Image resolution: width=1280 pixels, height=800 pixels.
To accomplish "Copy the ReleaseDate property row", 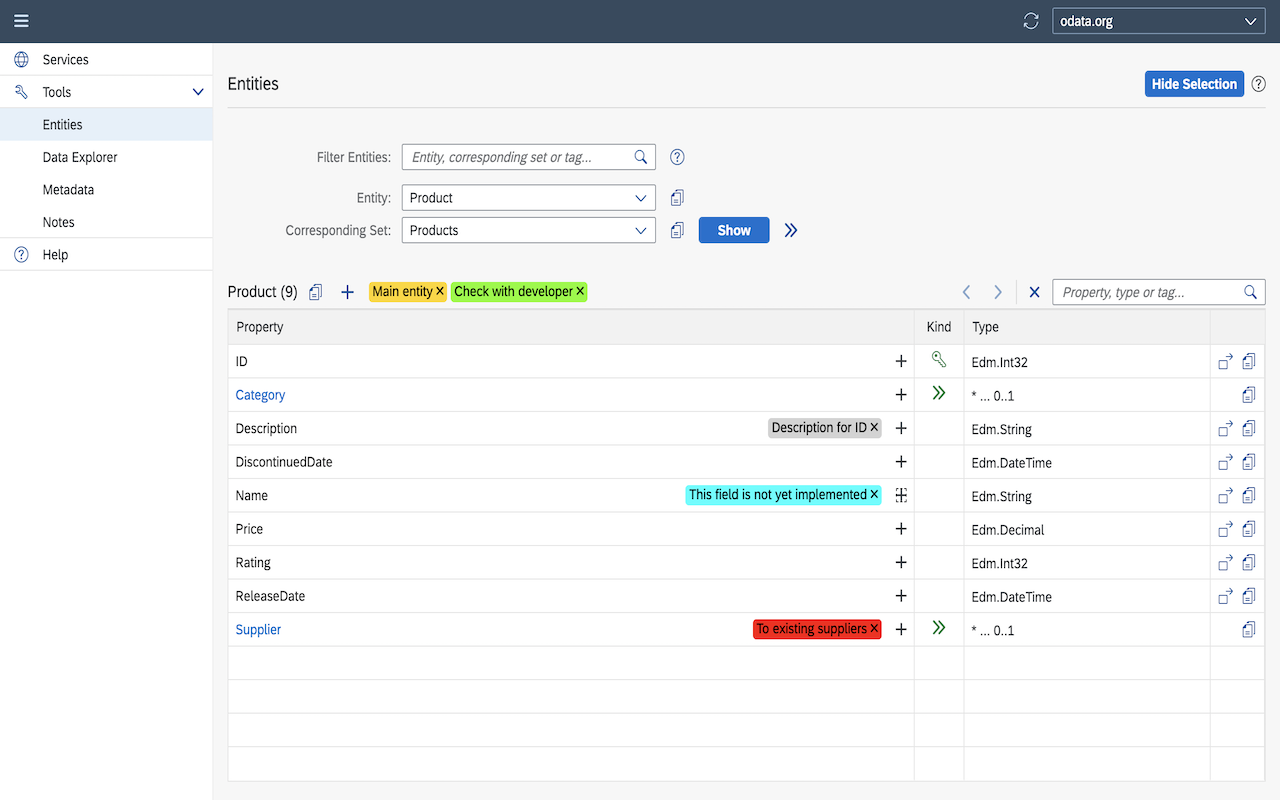I will click(x=1249, y=596).
